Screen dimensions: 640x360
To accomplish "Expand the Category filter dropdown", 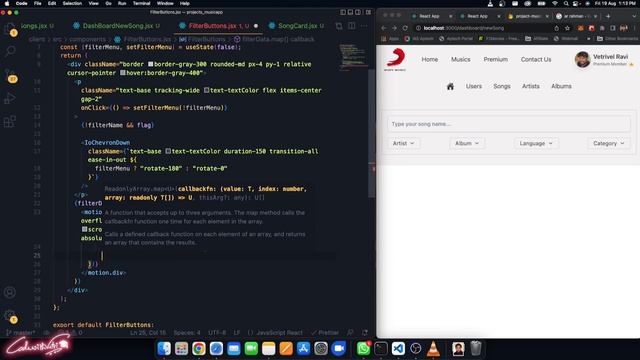I will pyautogui.click(x=609, y=143).
